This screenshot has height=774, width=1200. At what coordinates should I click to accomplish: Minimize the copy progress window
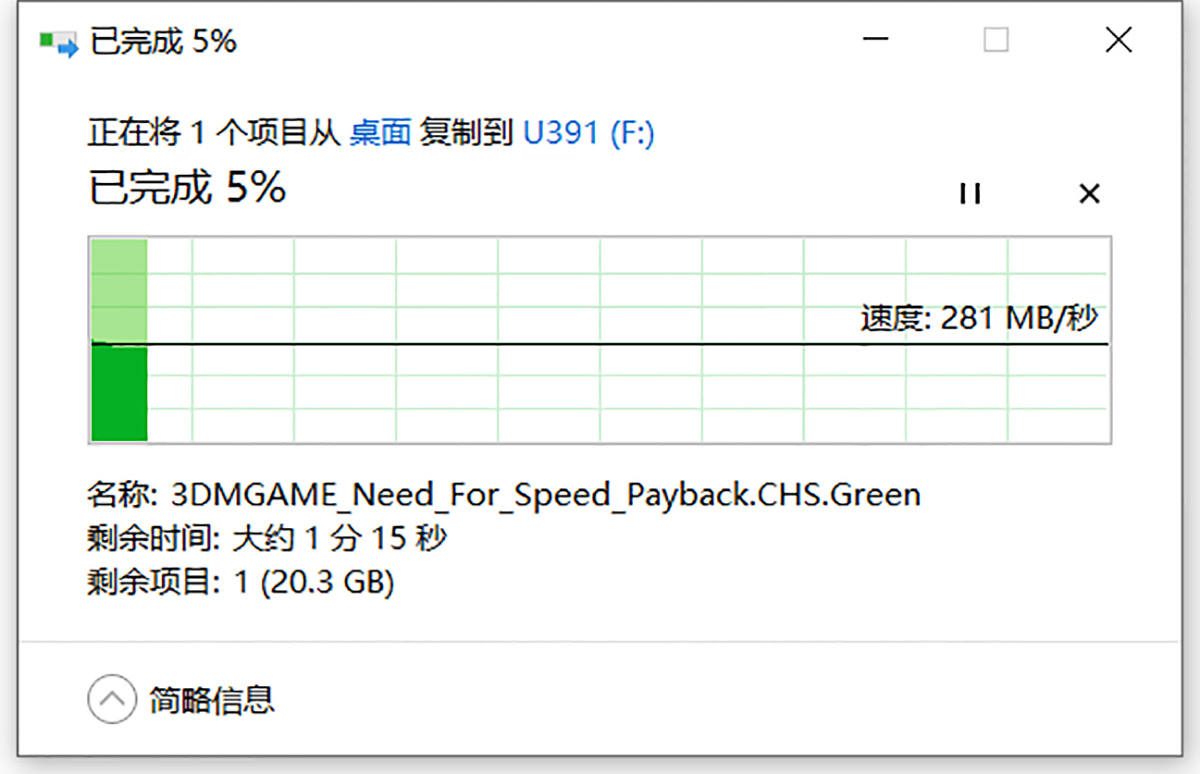coord(876,41)
